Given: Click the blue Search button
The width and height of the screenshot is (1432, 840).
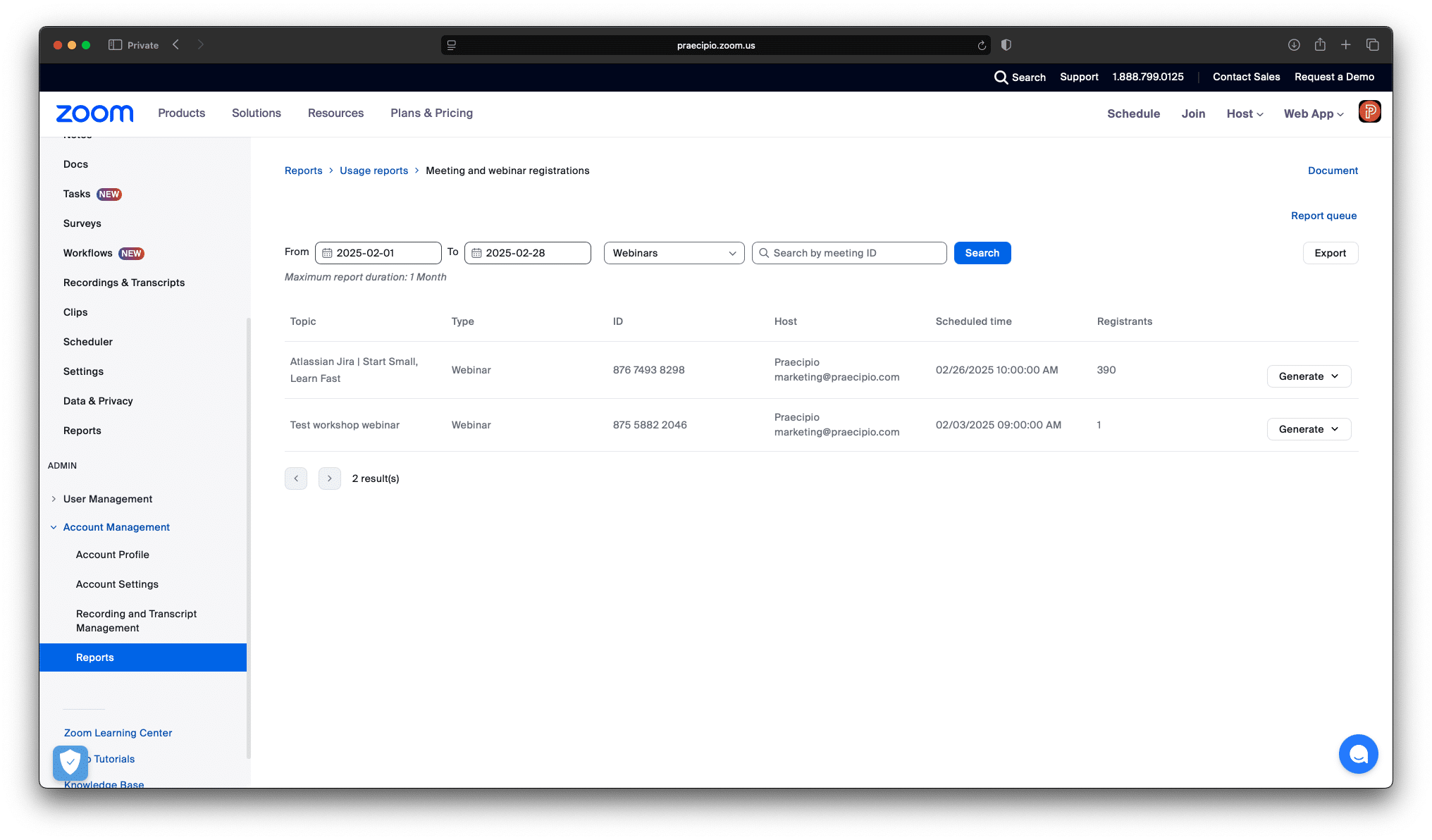Looking at the screenshot, I should [x=982, y=253].
